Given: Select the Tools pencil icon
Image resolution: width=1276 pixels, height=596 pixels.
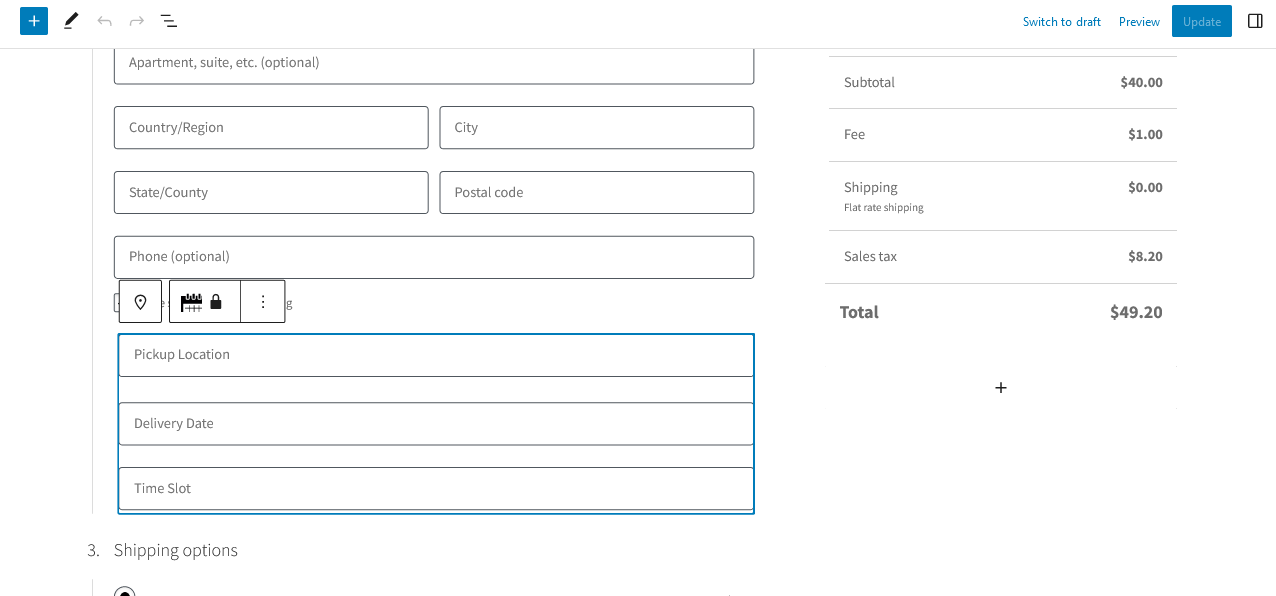Looking at the screenshot, I should [x=71, y=21].
